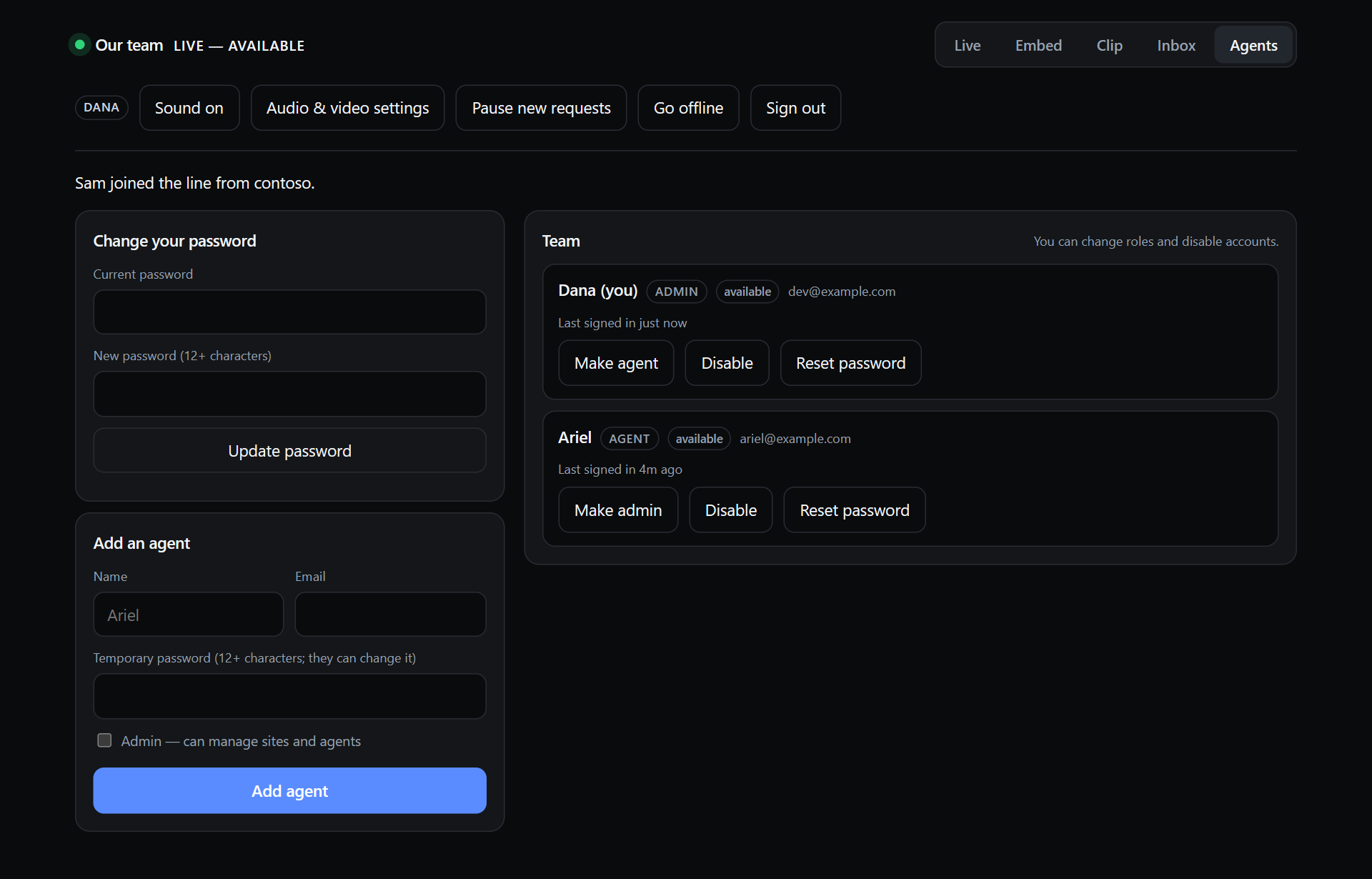Image resolution: width=1372 pixels, height=879 pixels.
Task: Open Audio & video settings
Action: point(347,108)
